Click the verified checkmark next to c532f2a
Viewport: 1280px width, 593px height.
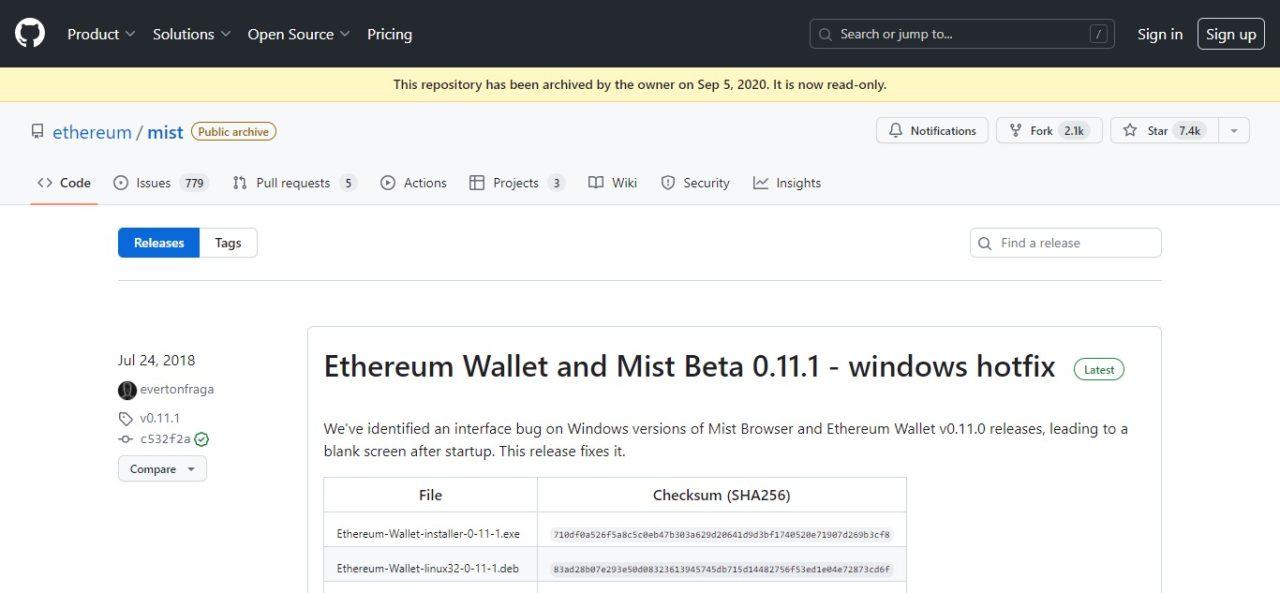pos(202,439)
